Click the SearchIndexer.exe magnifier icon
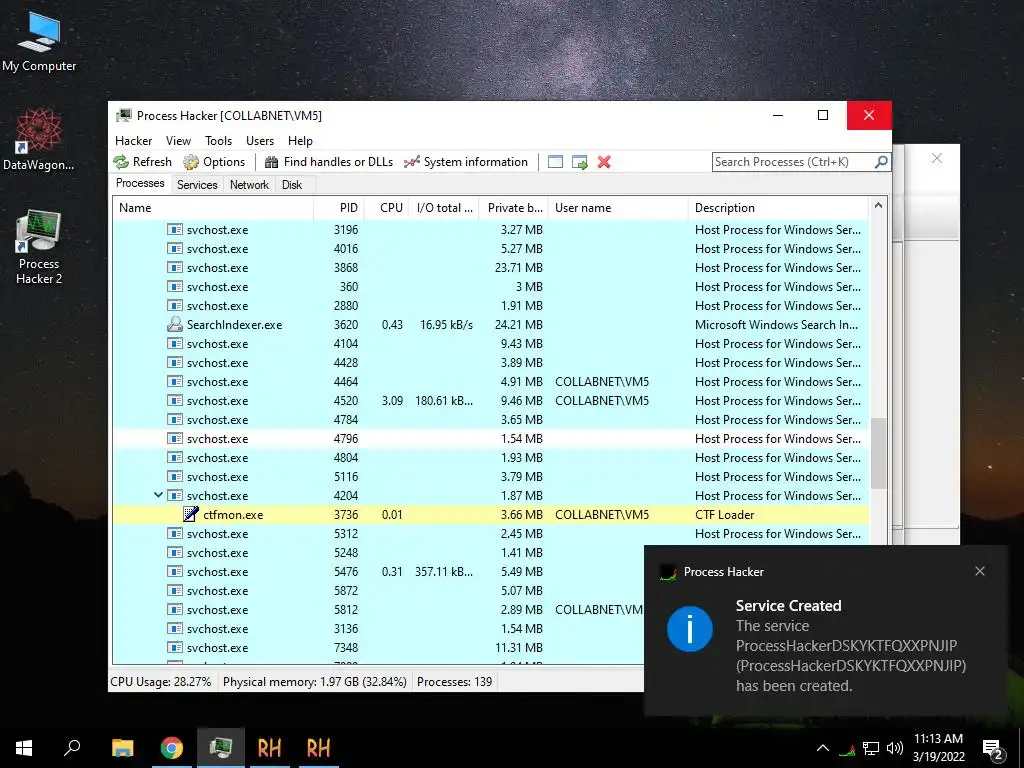The image size is (1024, 768). (x=174, y=325)
